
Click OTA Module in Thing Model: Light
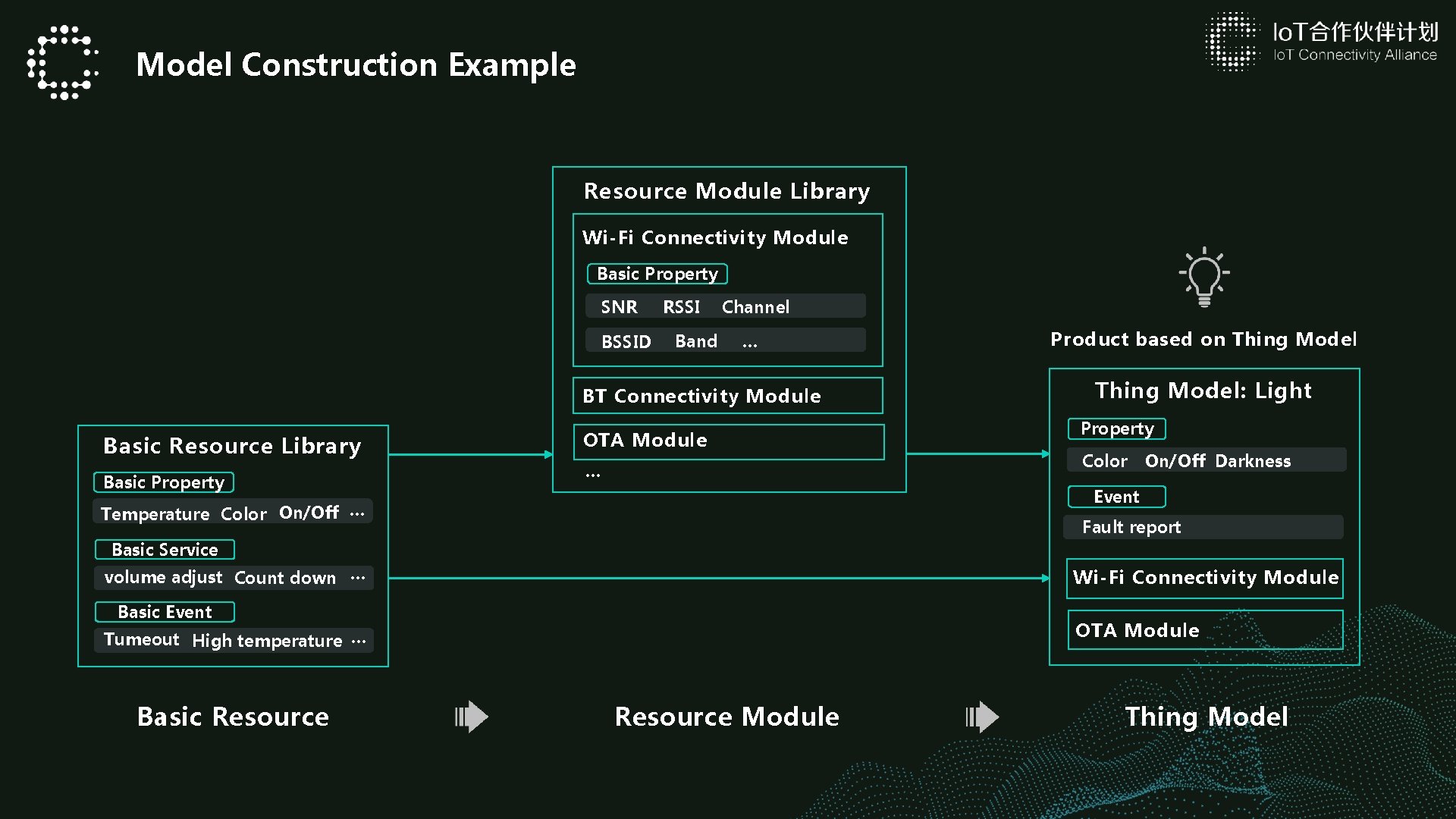click(x=1205, y=630)
